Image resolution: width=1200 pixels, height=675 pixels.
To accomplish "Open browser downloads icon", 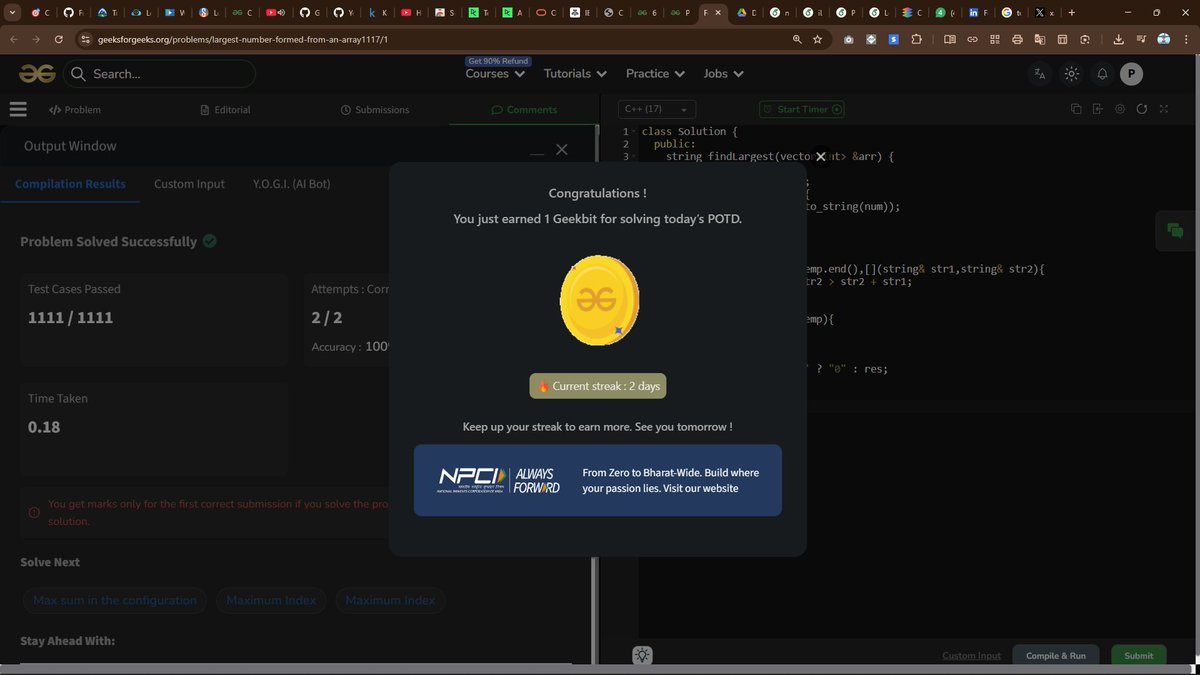I will point(1118,39).
